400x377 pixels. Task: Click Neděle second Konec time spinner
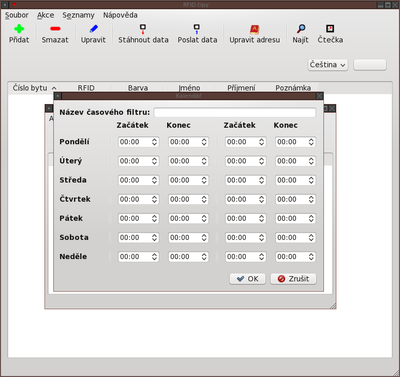coord(295,257)
